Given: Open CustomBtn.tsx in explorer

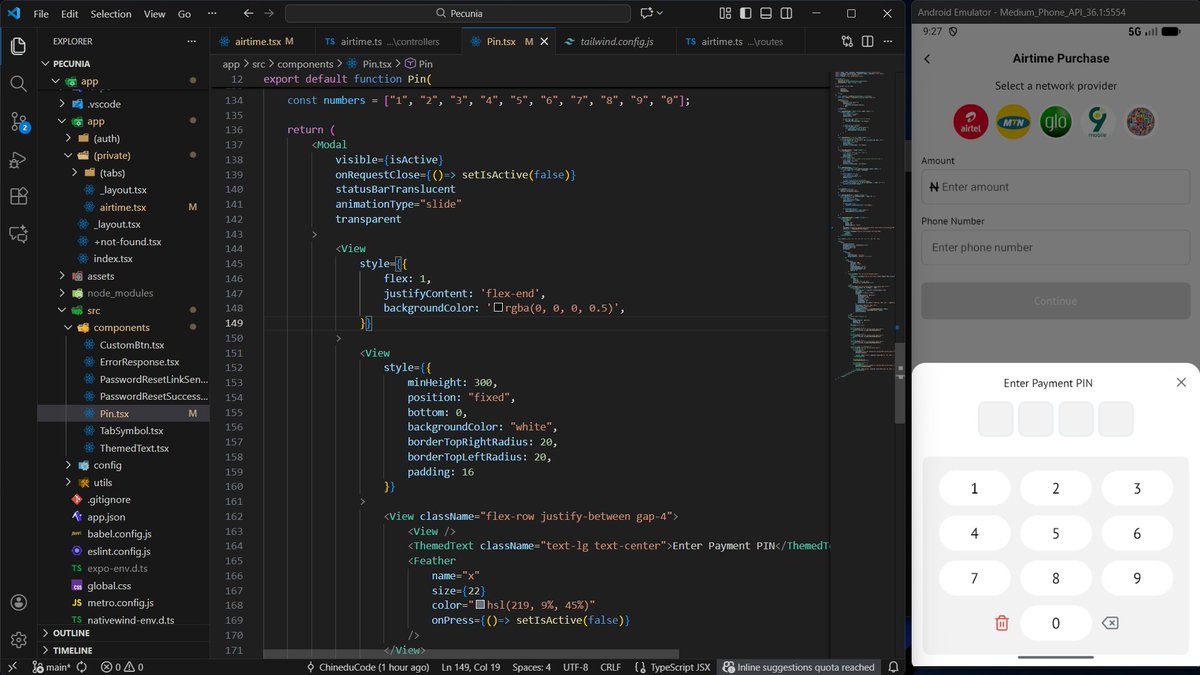Looking at the screenshot, I should pyautogui.click(x=131, y=345).
